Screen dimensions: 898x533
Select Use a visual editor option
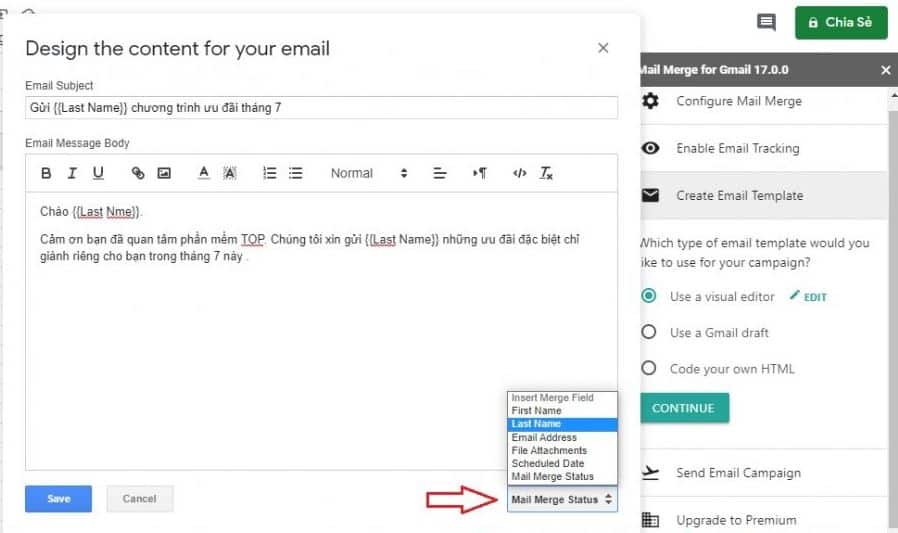[648, 296]
